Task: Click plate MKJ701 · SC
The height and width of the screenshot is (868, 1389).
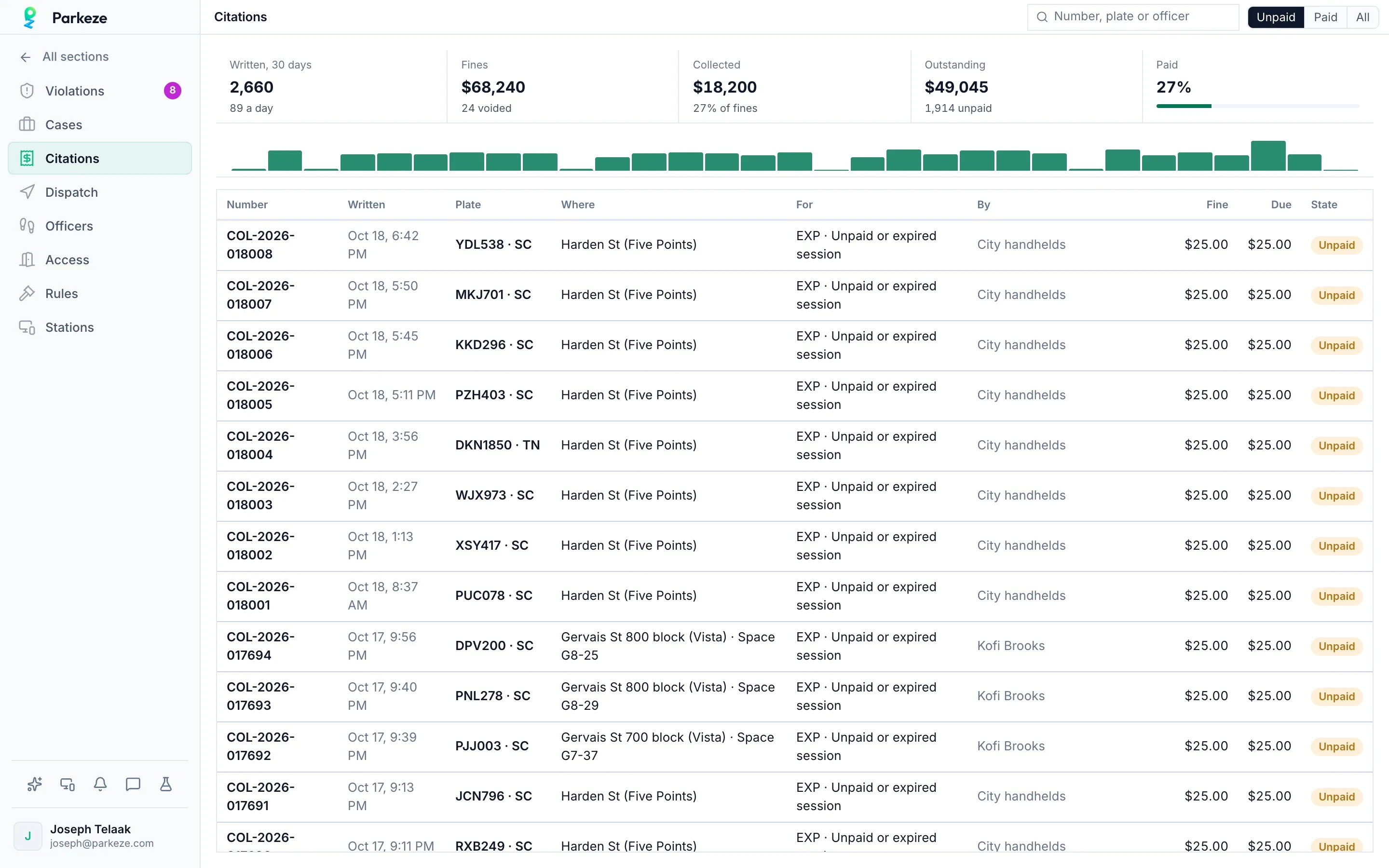Action: tap(493, 295)
